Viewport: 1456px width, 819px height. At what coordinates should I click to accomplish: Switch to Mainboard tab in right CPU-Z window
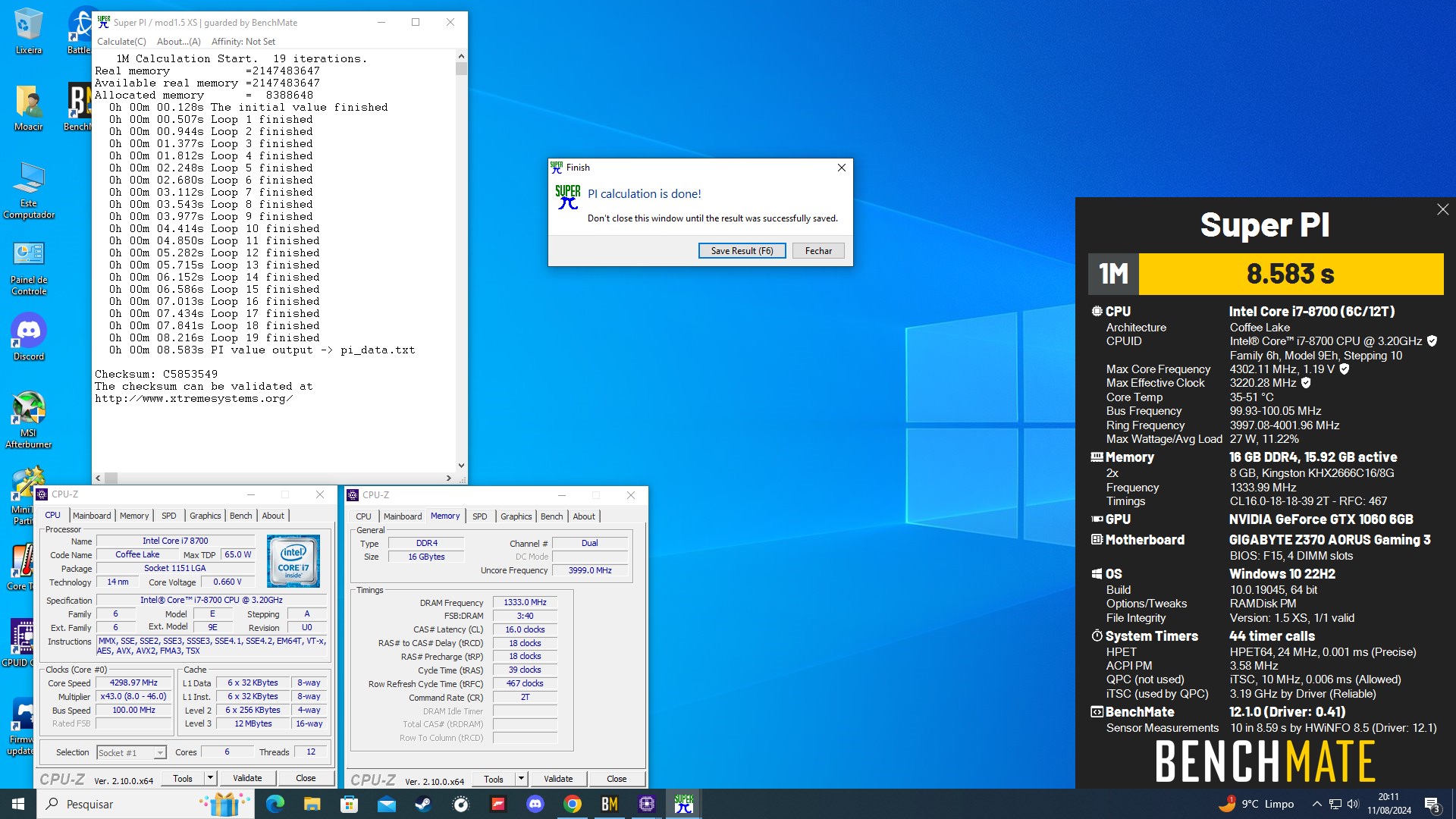[x=403, y=516]
